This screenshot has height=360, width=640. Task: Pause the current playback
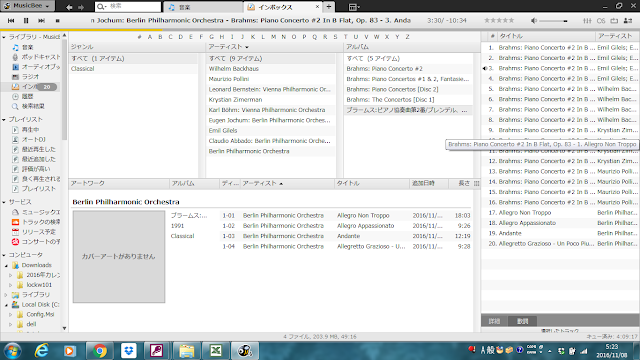point(26,20)
